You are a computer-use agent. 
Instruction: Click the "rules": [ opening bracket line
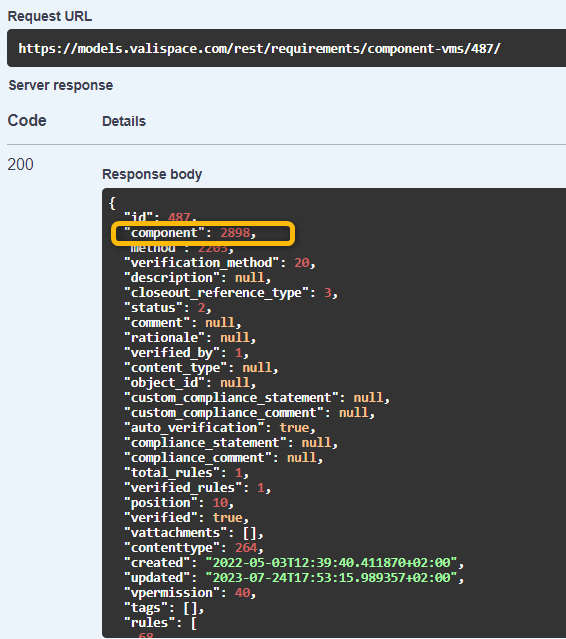[161, 623]
